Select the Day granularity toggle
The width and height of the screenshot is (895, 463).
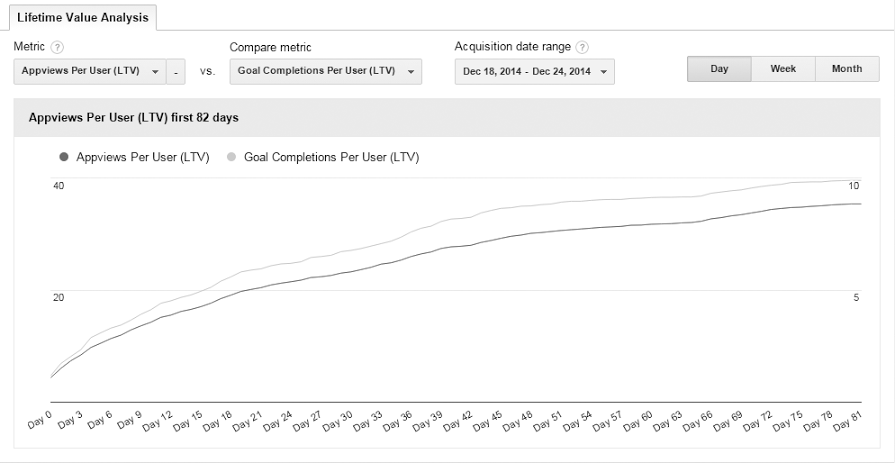click(719, 69)
